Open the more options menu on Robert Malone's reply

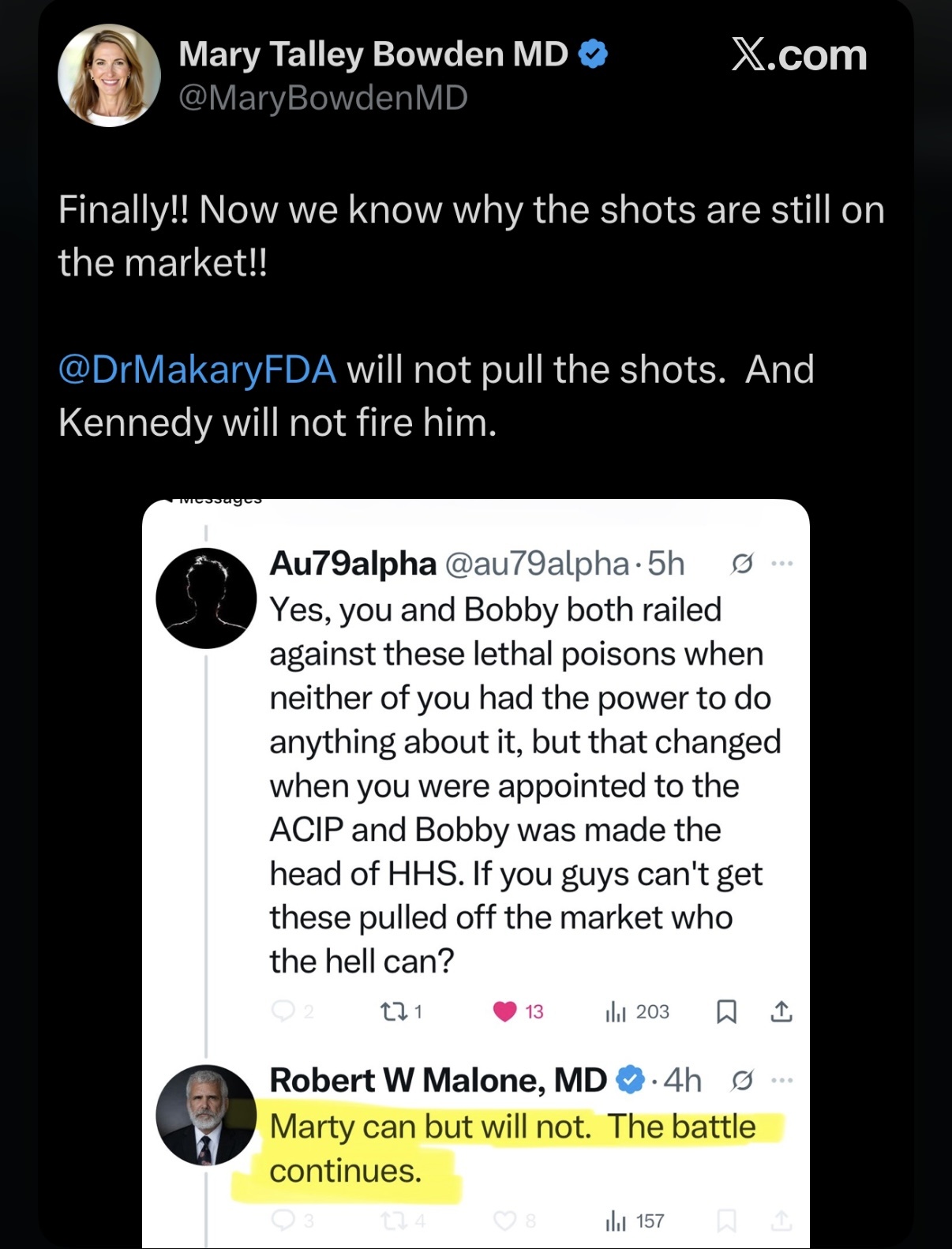[781, 1079]
